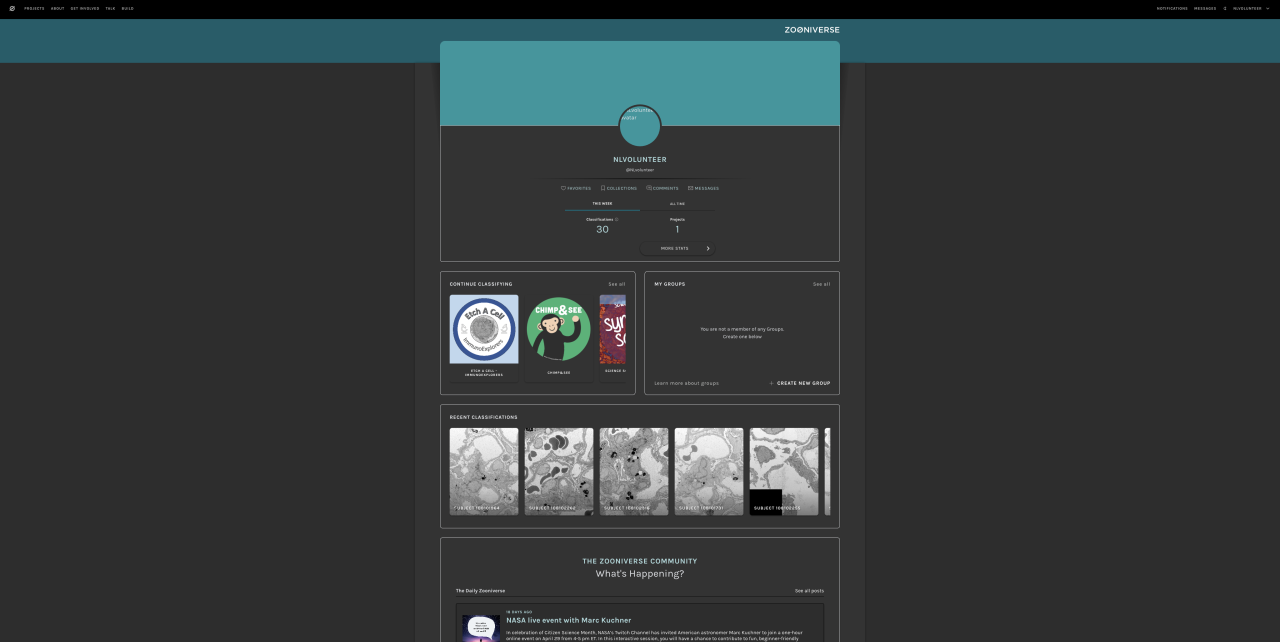Click the The Daily Zooniverse heading
This screenshot has width=1280, height=642.
click(x=481, y=591)
